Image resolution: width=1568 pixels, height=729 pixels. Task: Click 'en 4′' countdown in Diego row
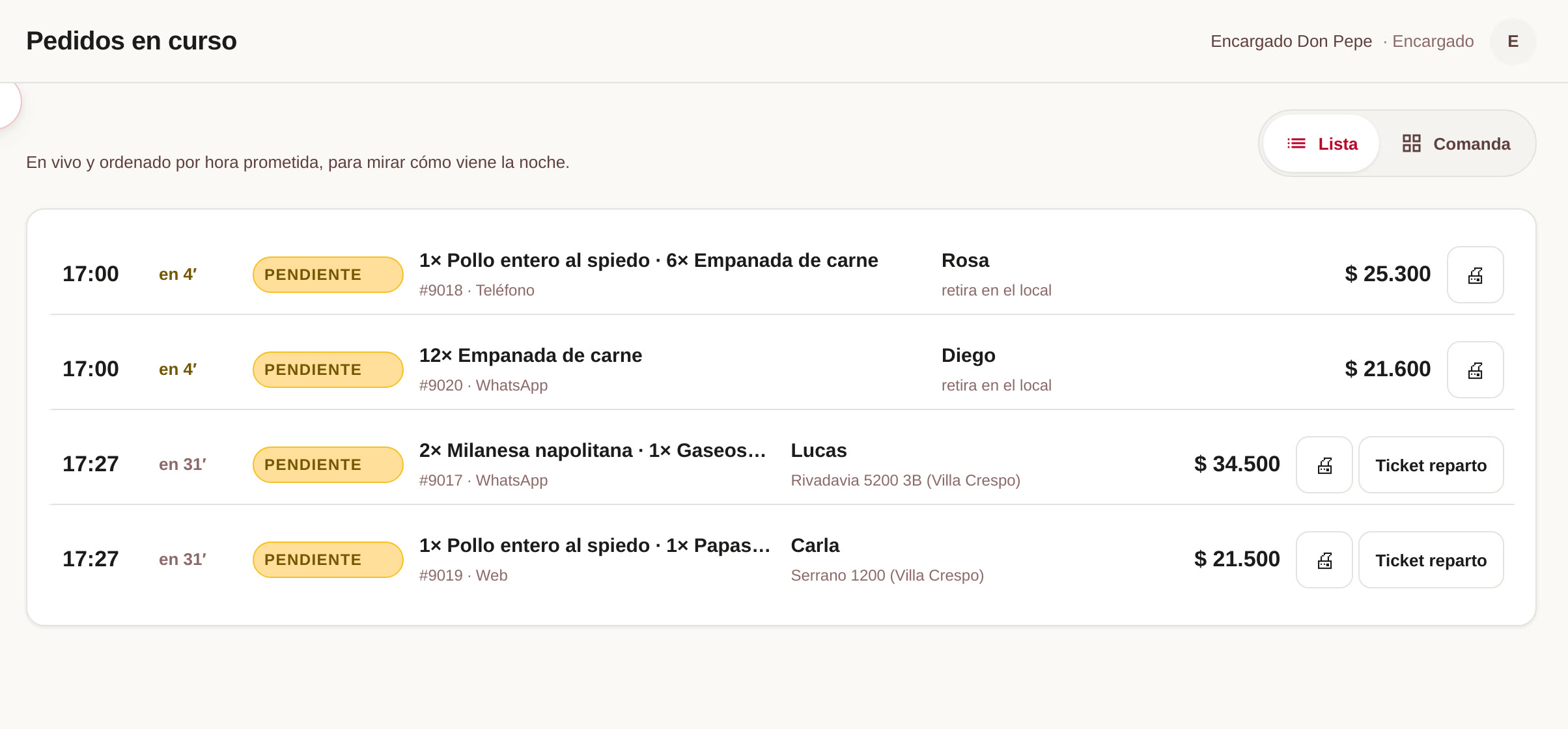pyautogui.click(x=178, y=369)
